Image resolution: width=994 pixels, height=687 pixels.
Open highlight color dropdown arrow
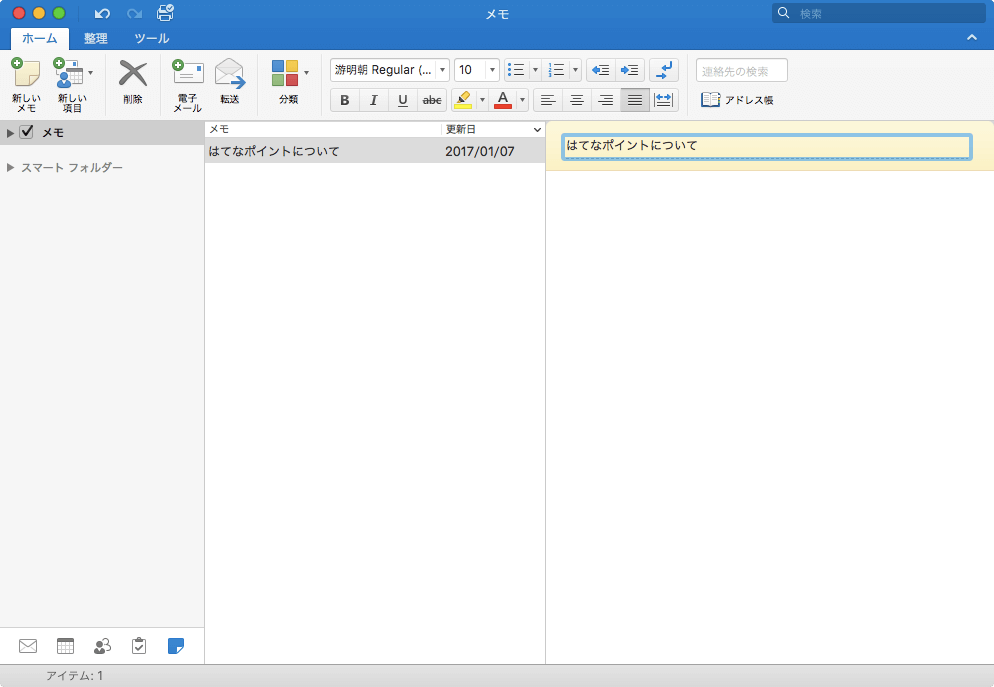coord(482,100)
